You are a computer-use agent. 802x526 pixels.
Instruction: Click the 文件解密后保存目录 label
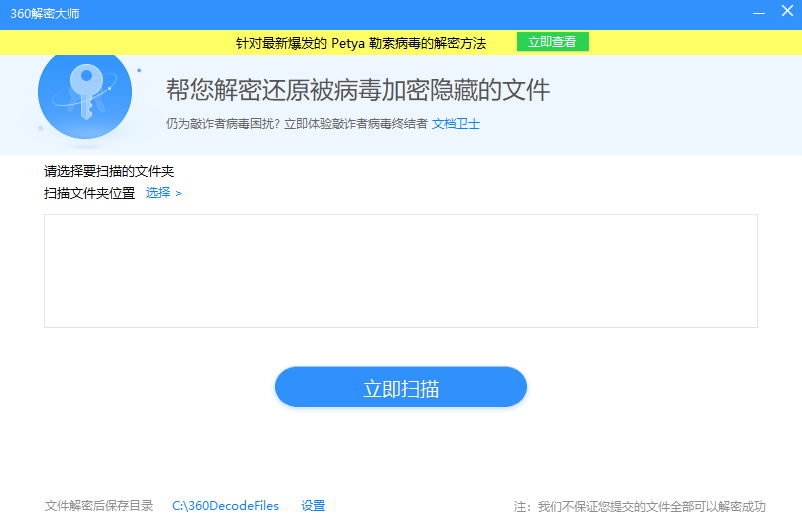[x=99, y=506]
